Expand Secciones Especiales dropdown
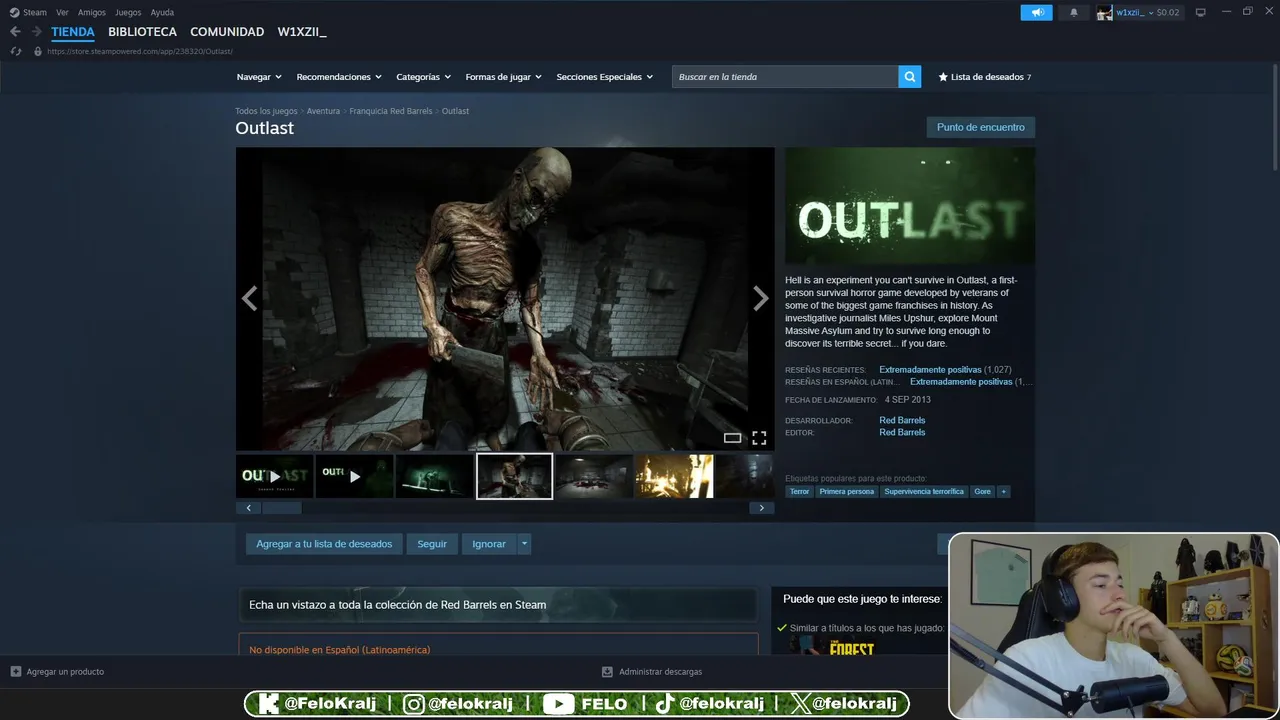Screen dimensions: 1280x720 pyautogui.click(x=604, y=77)
